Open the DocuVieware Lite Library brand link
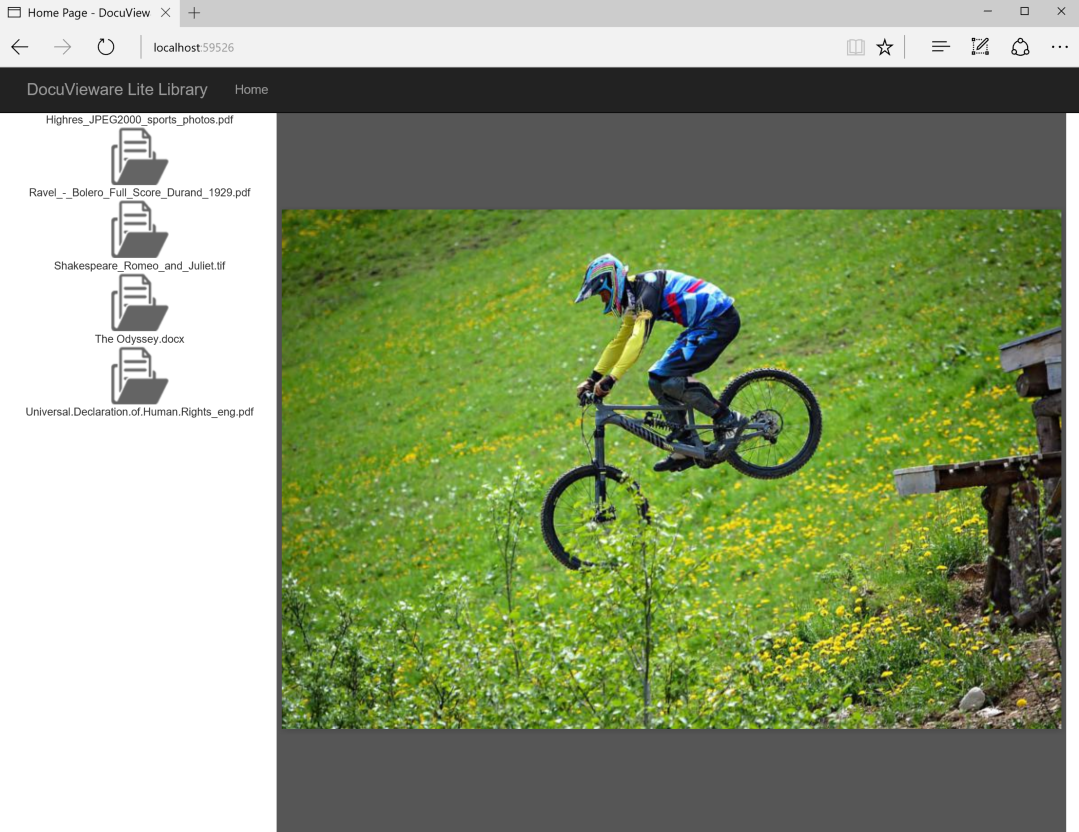This screenshot has height=832, width=1079. pyautogui.click(x=117, y=89)
